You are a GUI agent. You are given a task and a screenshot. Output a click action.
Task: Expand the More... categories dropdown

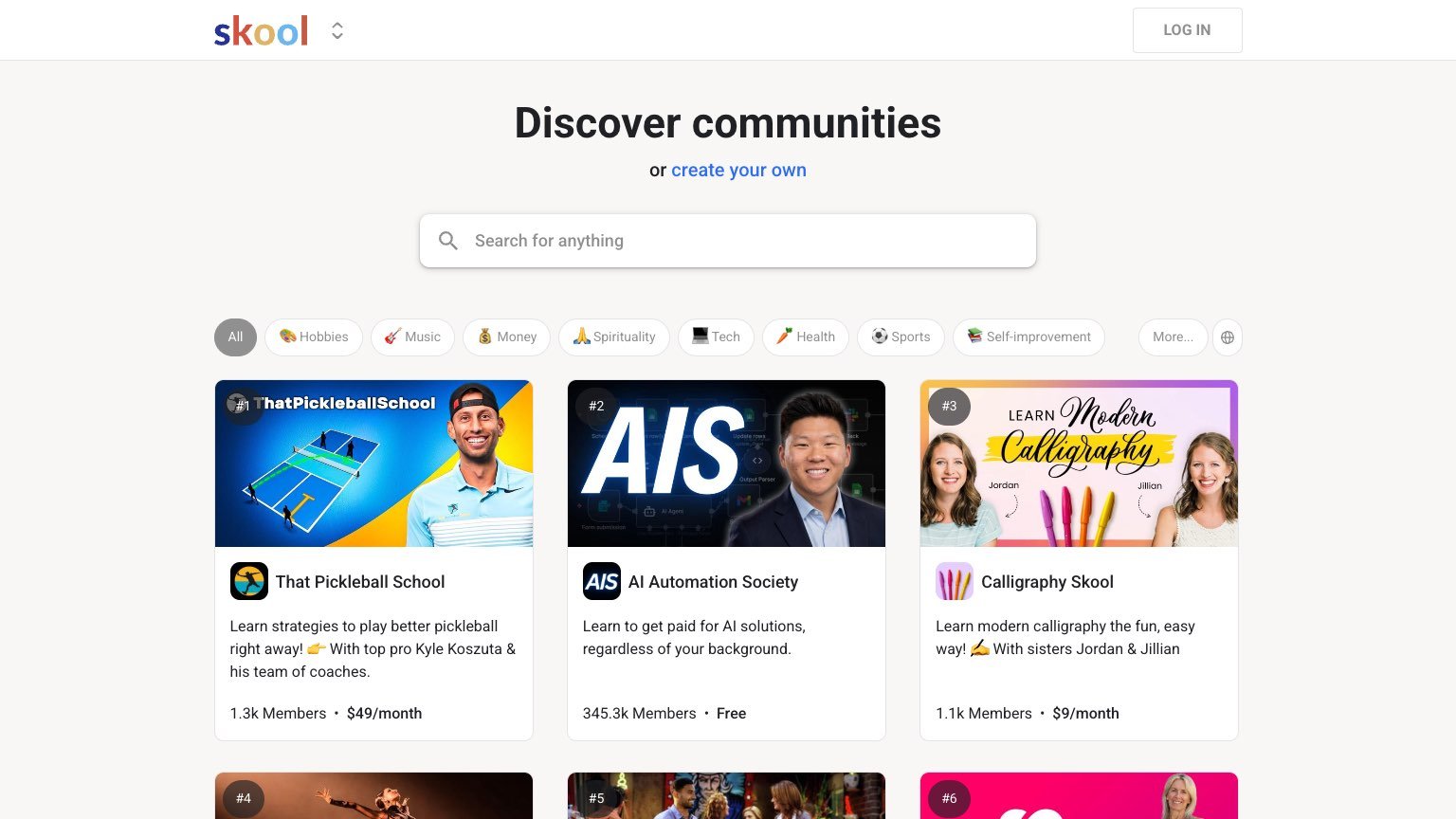point(1173,337)
